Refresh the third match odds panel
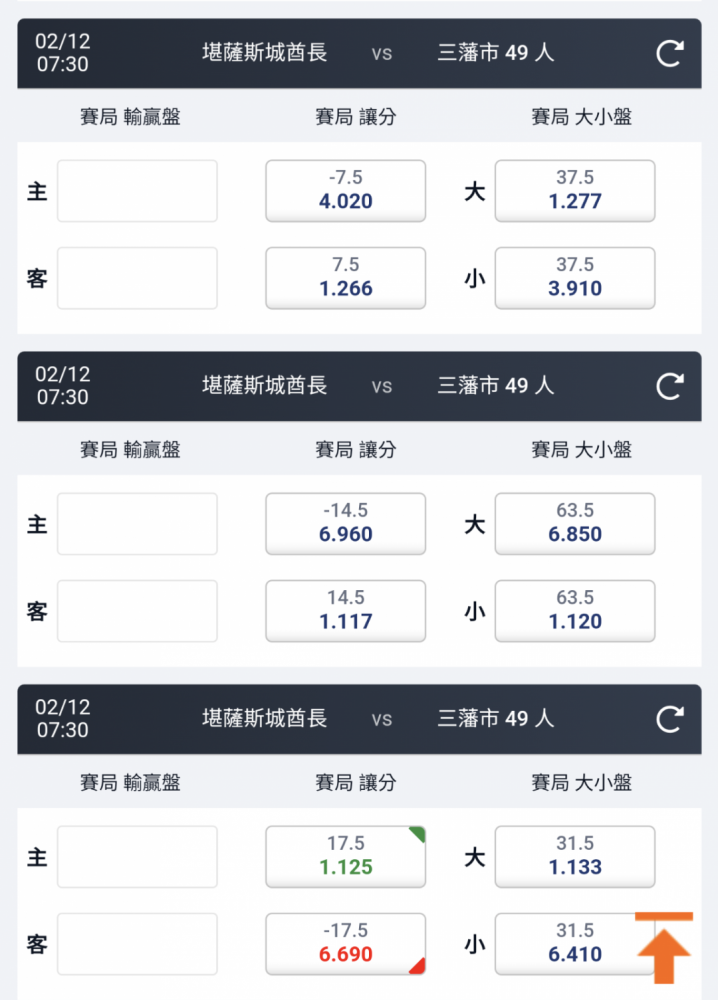 click(670, 719)
